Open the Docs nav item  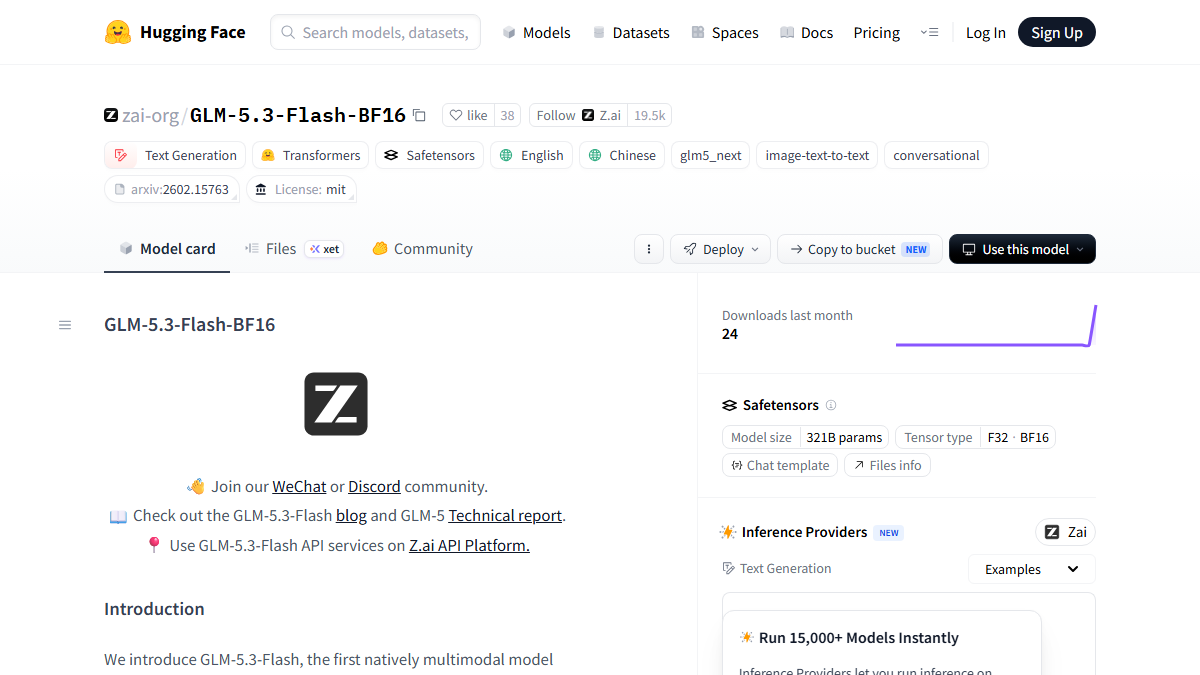(806, 32)
